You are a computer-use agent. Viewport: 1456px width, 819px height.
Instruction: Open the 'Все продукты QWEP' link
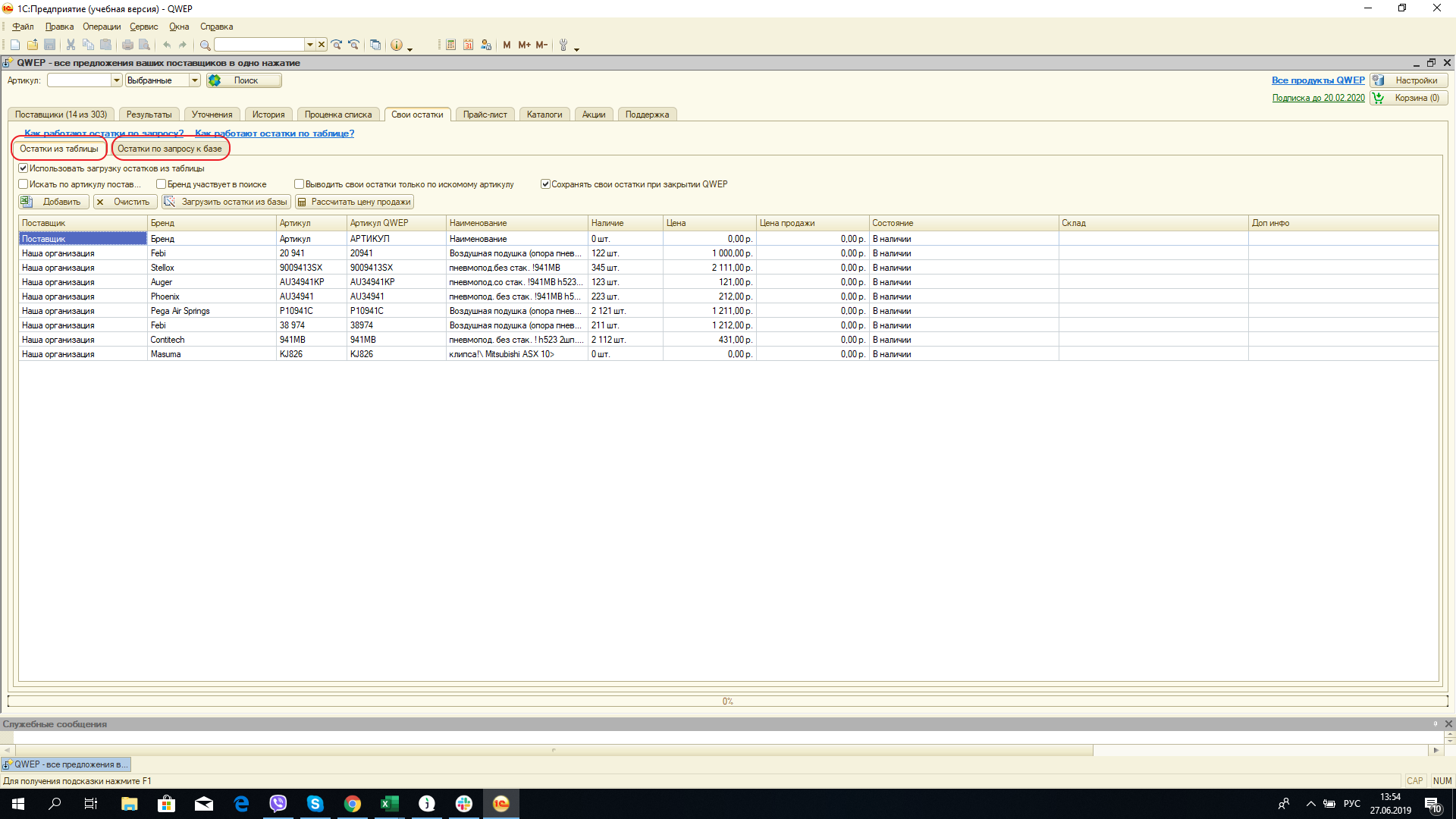point(1318,80)
